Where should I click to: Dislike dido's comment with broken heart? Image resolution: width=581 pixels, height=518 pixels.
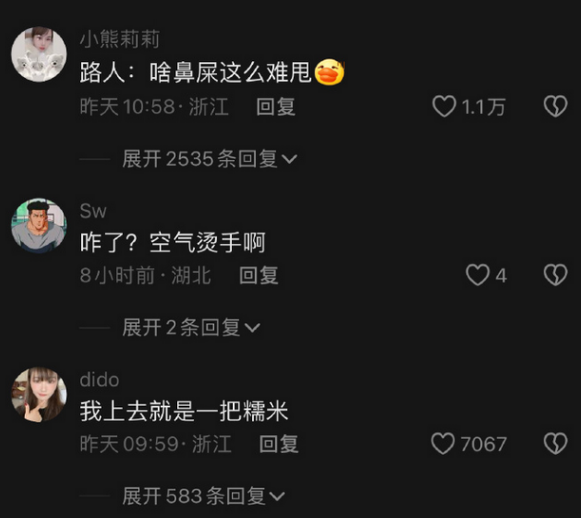(555, 444)
